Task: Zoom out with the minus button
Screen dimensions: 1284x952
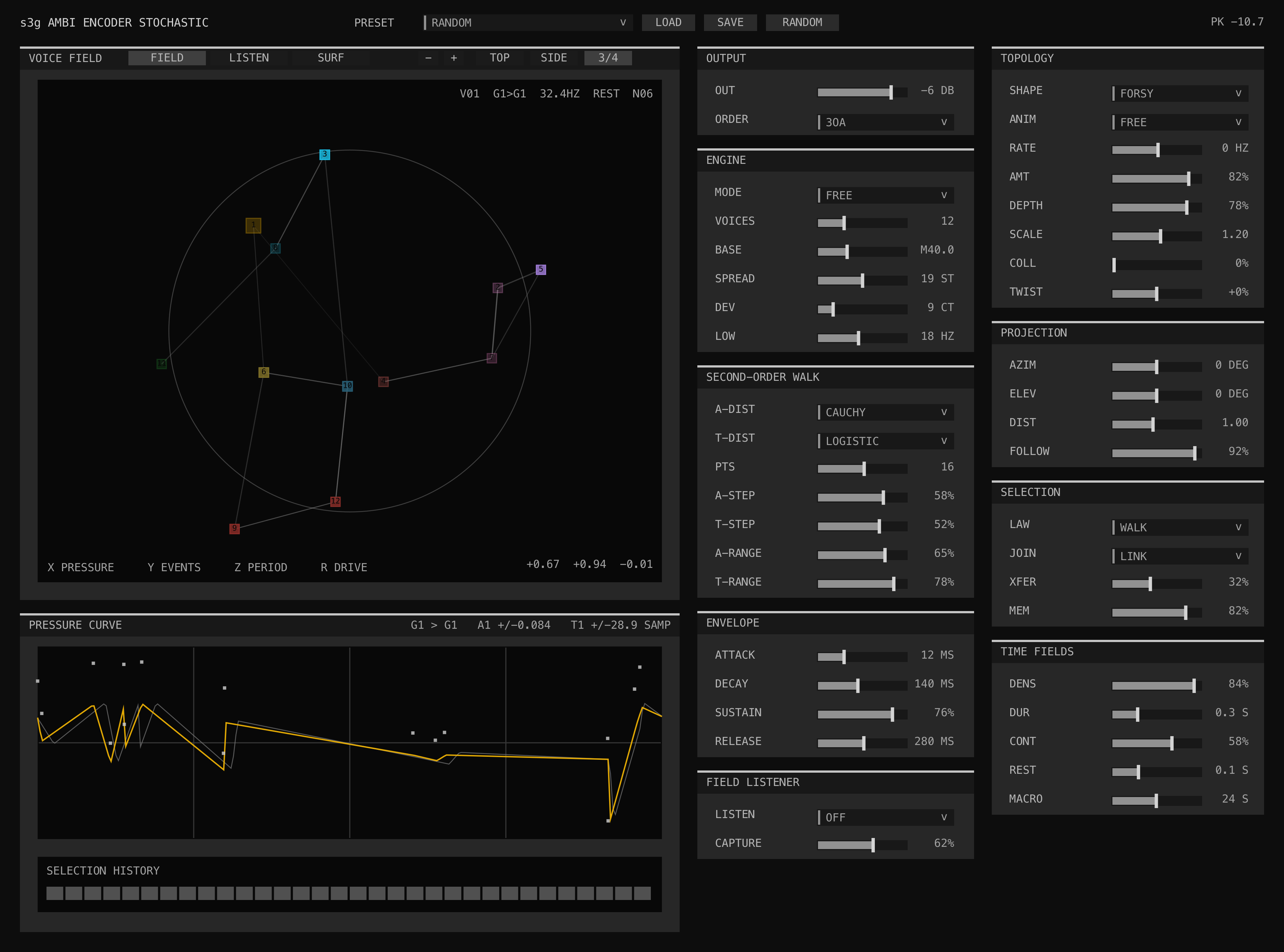Action: [428, 58]
